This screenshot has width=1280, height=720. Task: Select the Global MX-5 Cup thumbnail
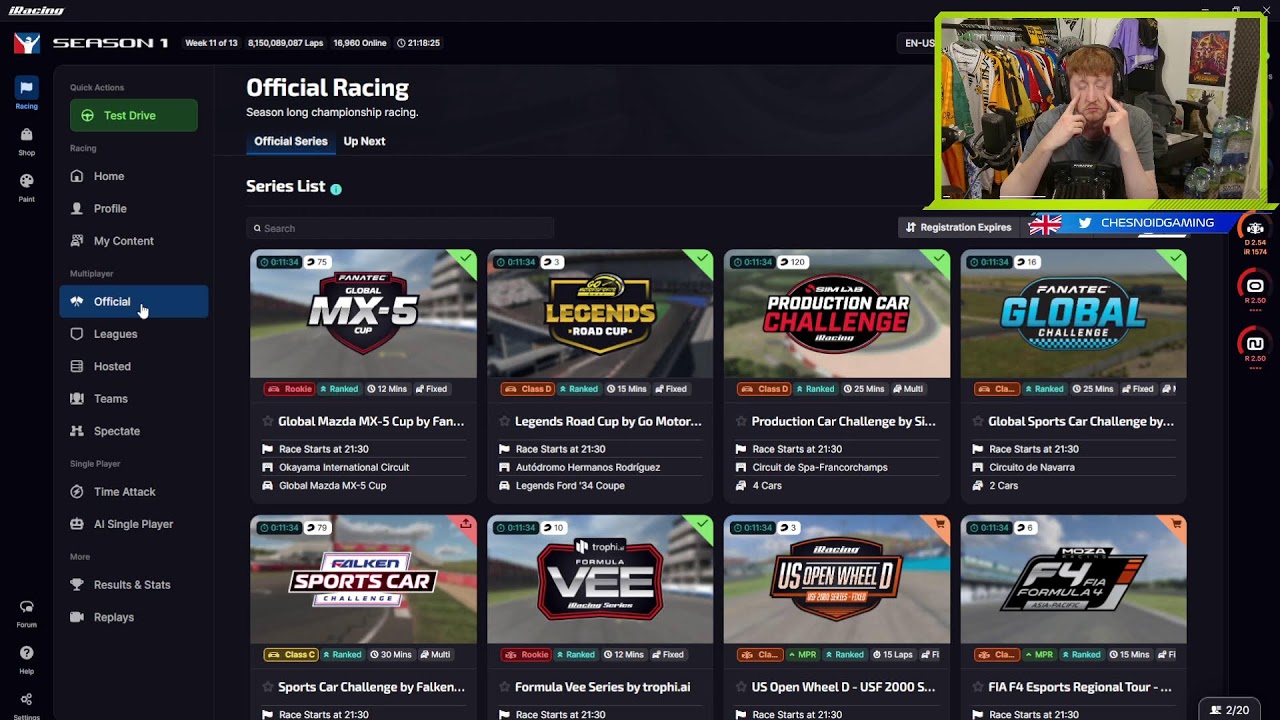pyautogui.click(x=364, y=314)
